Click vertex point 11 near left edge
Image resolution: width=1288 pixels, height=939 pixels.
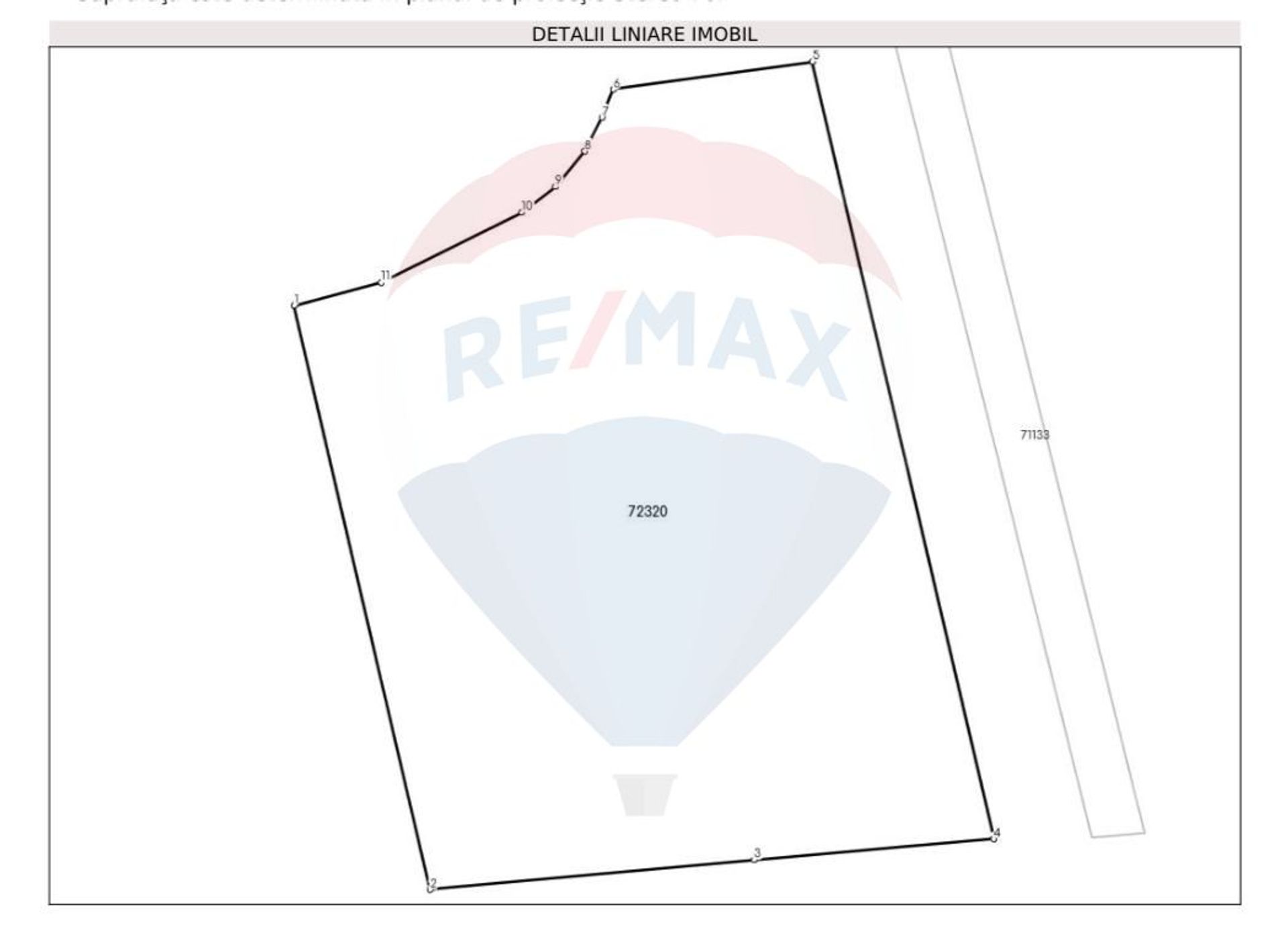coord(382,282)
